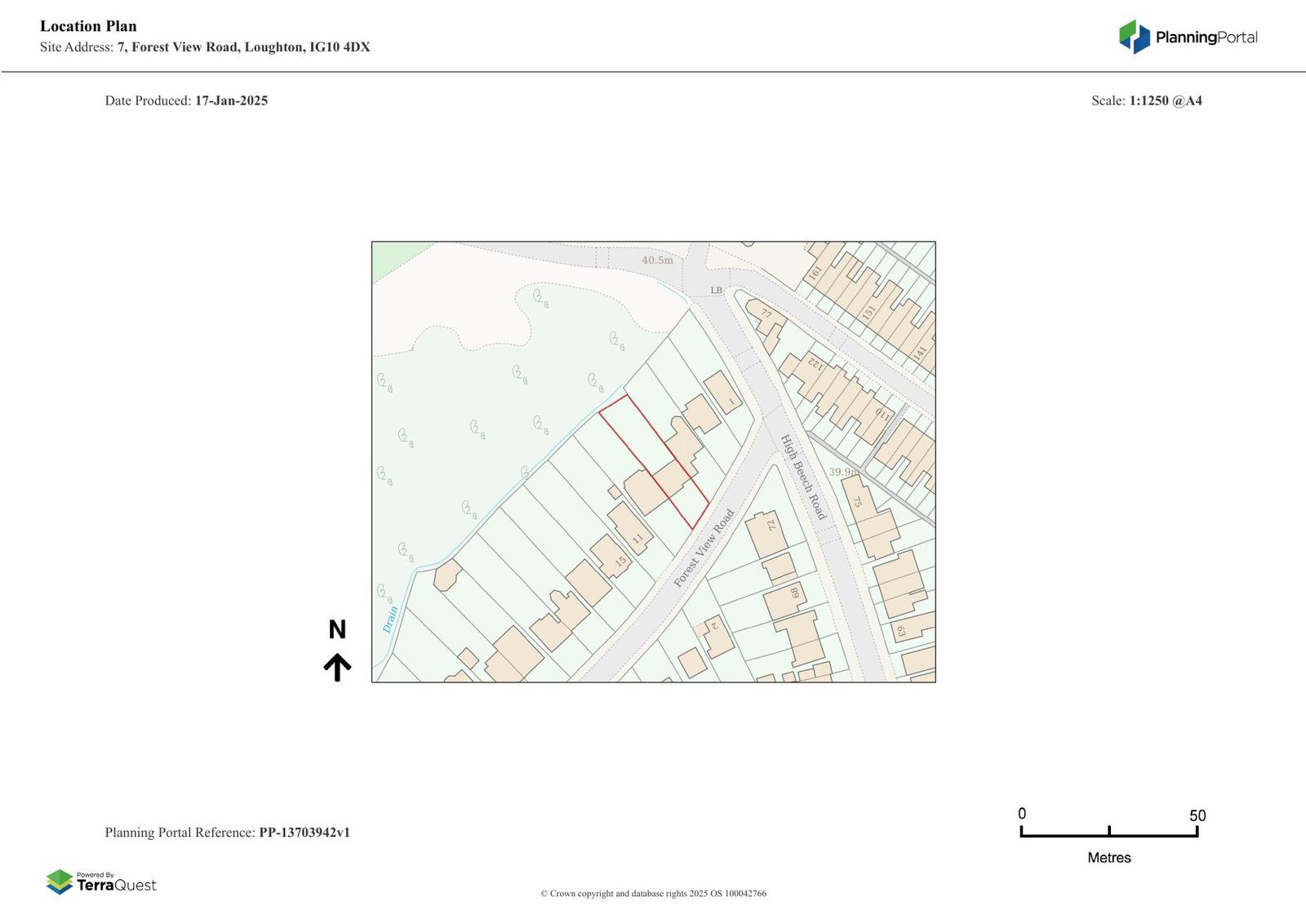Click building number 161 on map
This screenshot has width=1306, height=924.
(x=815, y=273)
